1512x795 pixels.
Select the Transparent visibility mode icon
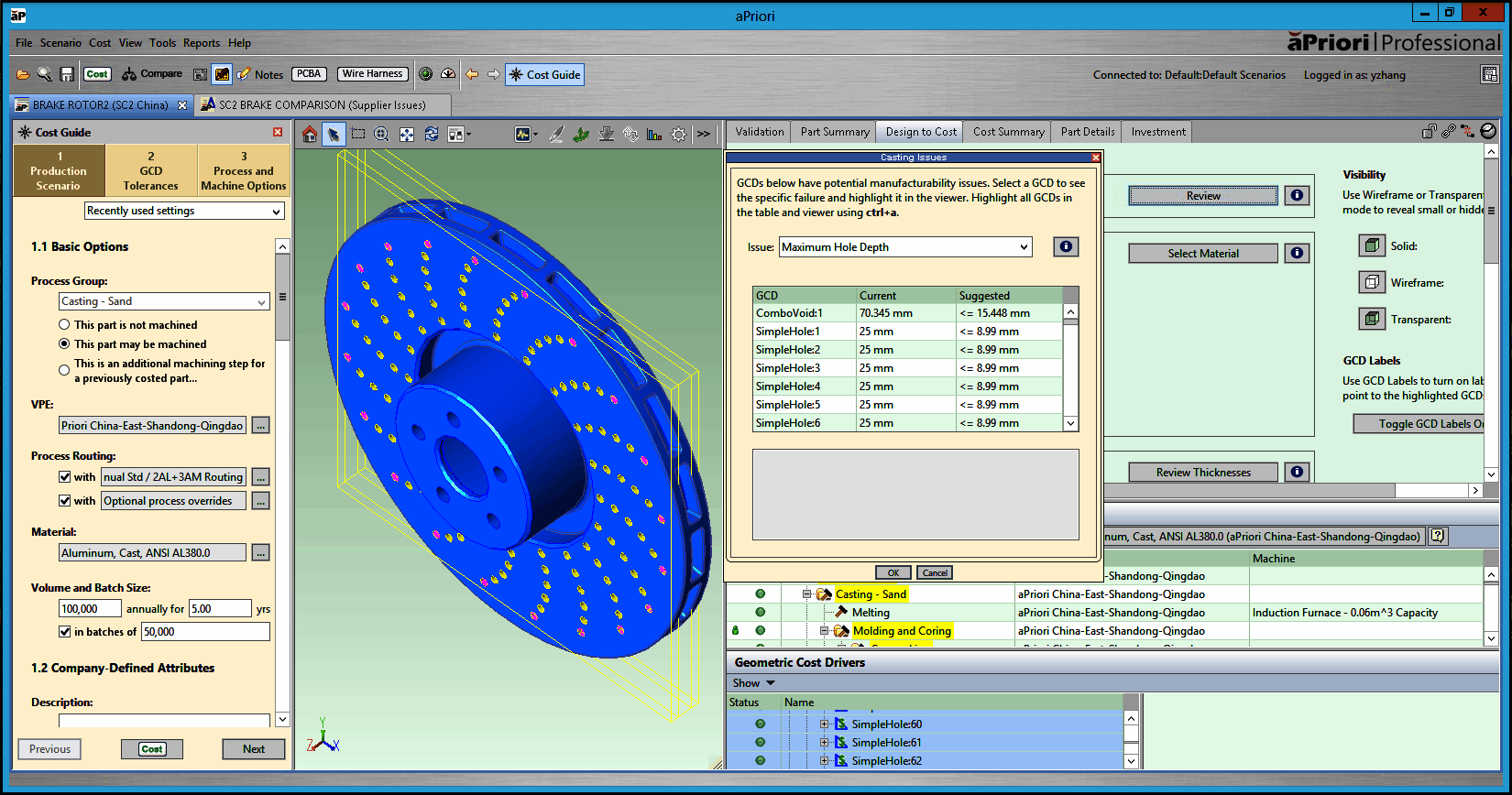click(x=1371, y=319)
